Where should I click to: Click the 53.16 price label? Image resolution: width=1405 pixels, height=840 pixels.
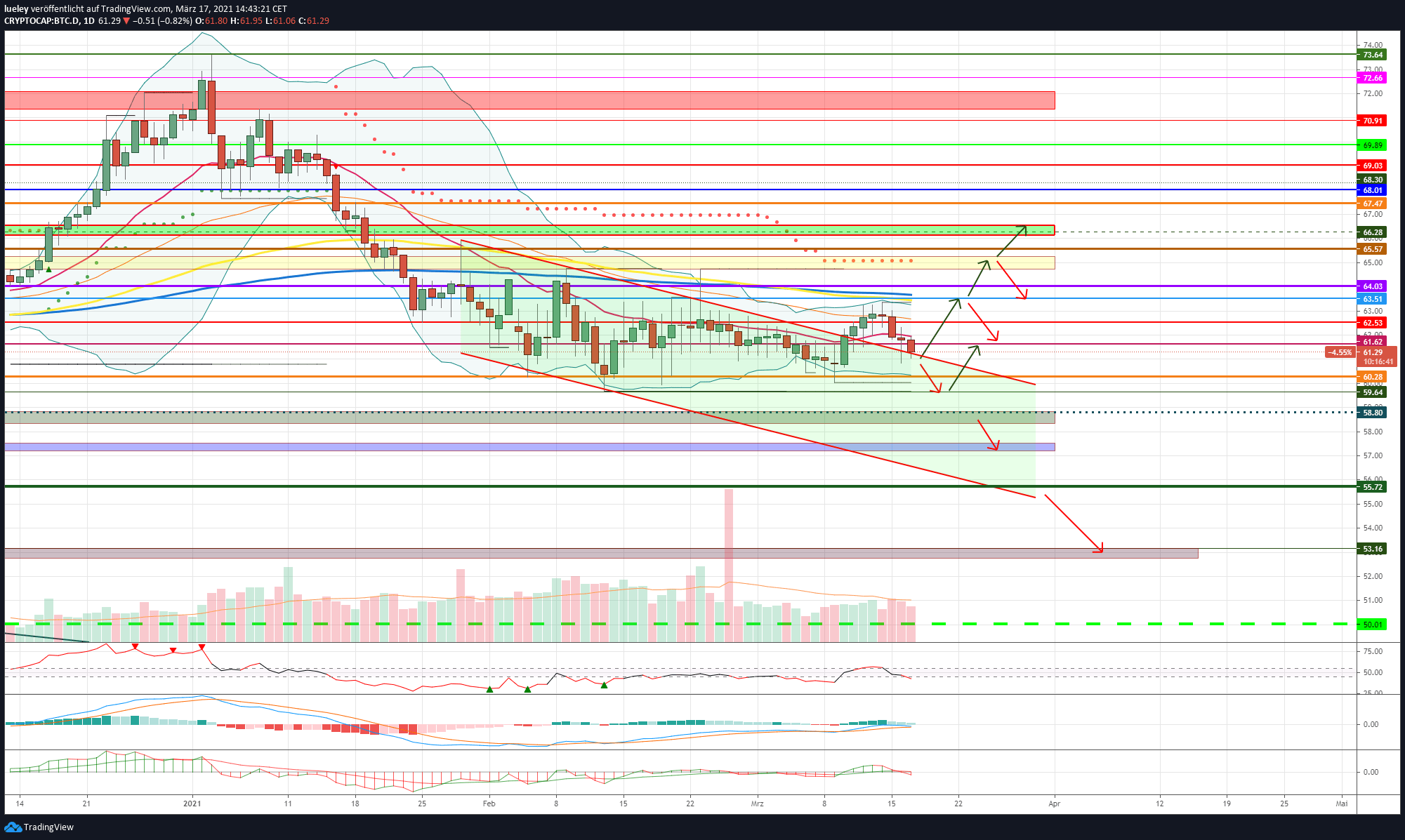[1372, 549]
